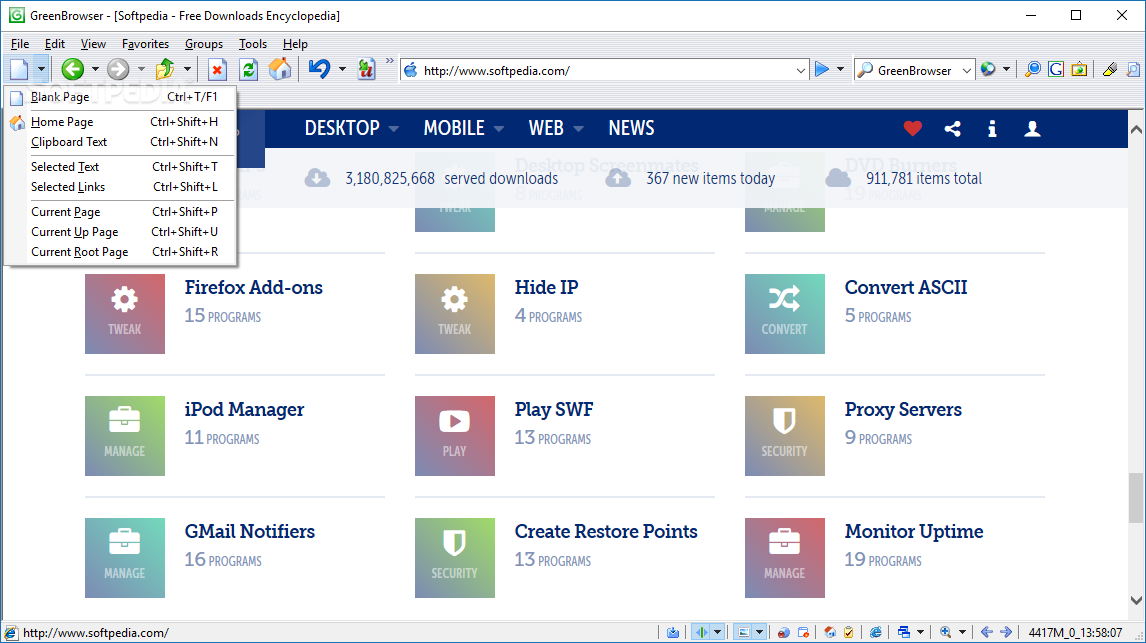1146x643 pixels.
Task: Click the status bar download tray icon
Action: pos(672,632)
